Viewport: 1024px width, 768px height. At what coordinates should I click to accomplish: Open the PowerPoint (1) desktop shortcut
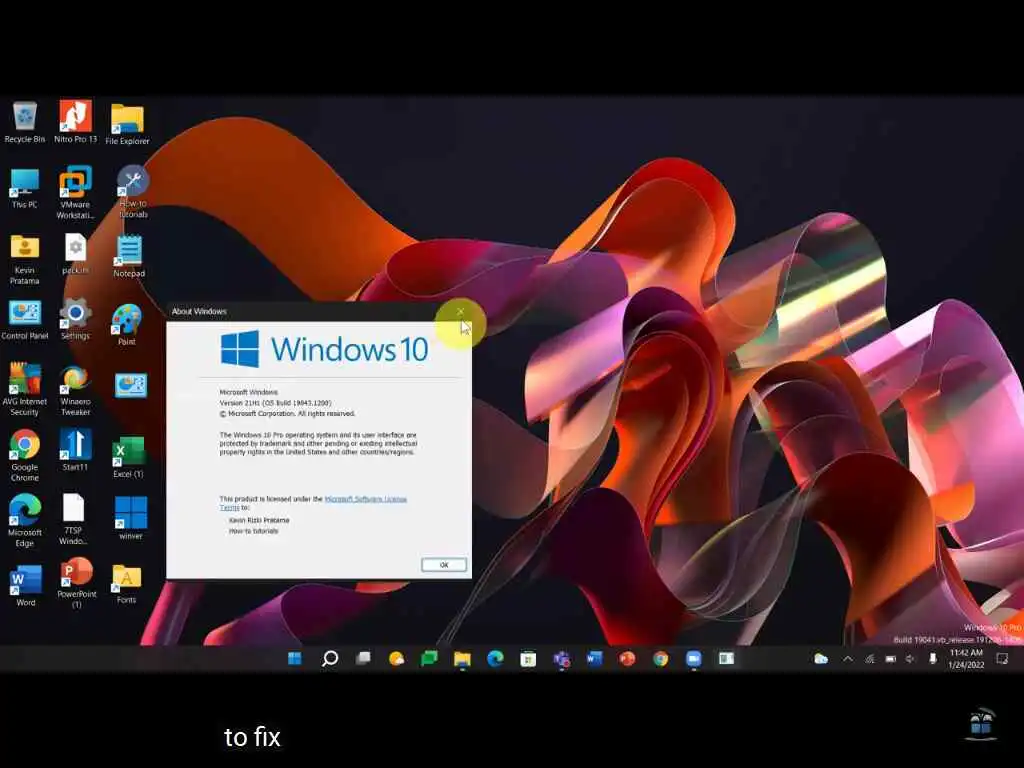[x=76, y=583]
